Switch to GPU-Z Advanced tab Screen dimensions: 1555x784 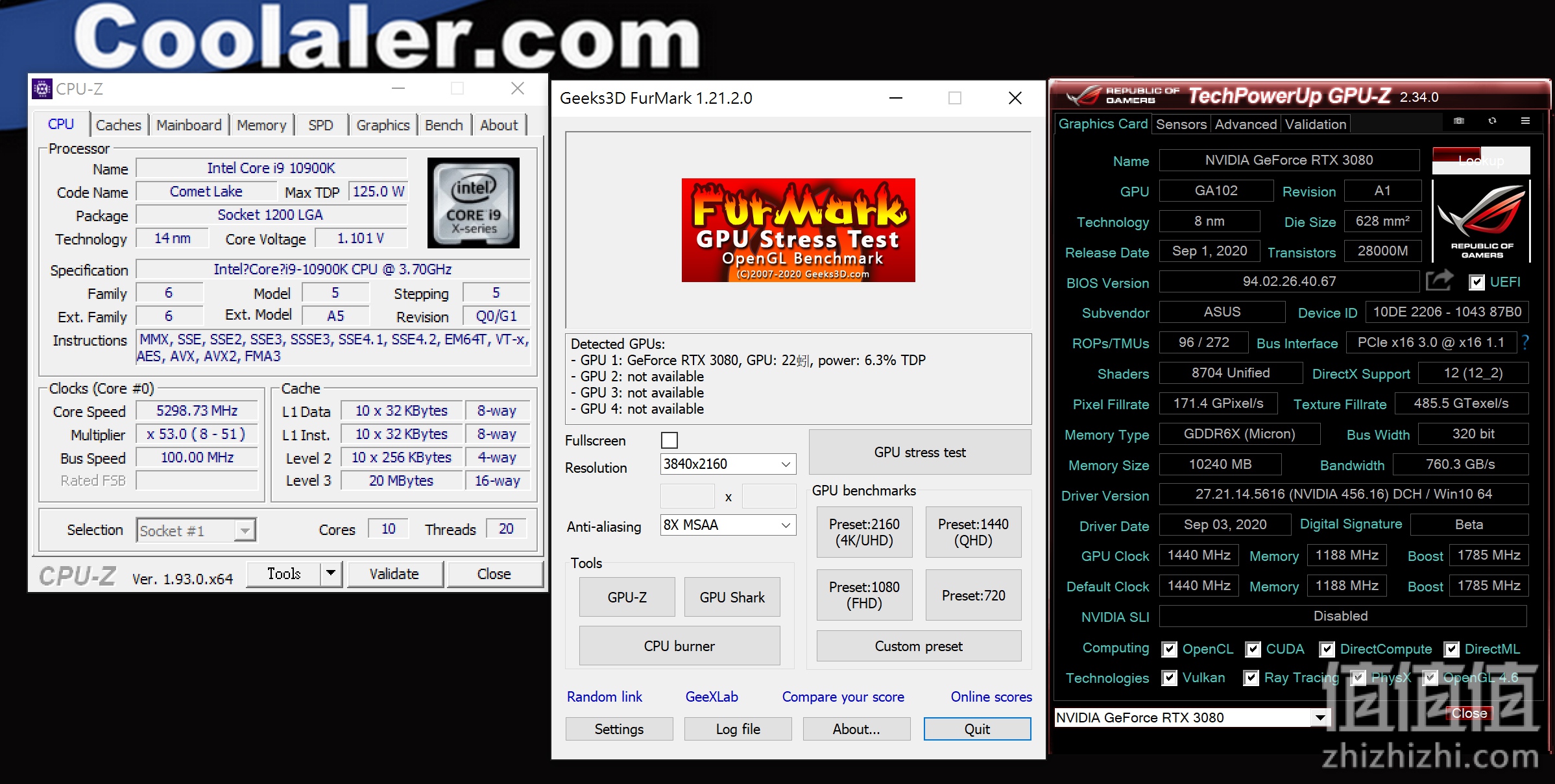click(1246, 124)
